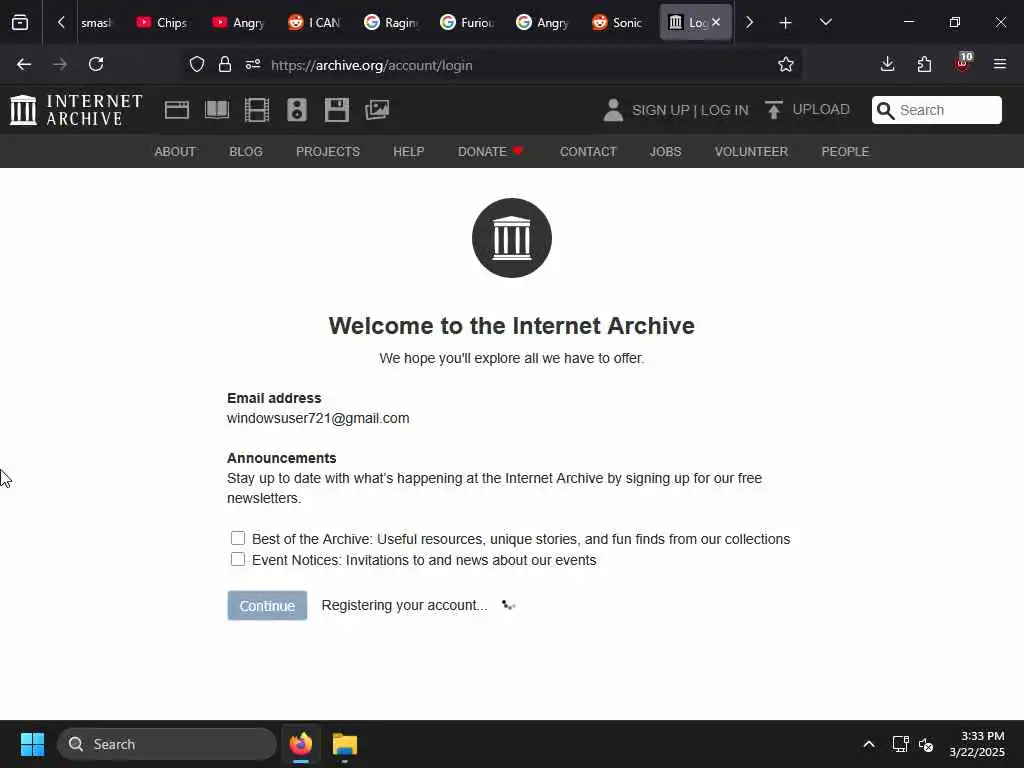Open the uBlock extension with 10 badge

(x=963, y=63)
